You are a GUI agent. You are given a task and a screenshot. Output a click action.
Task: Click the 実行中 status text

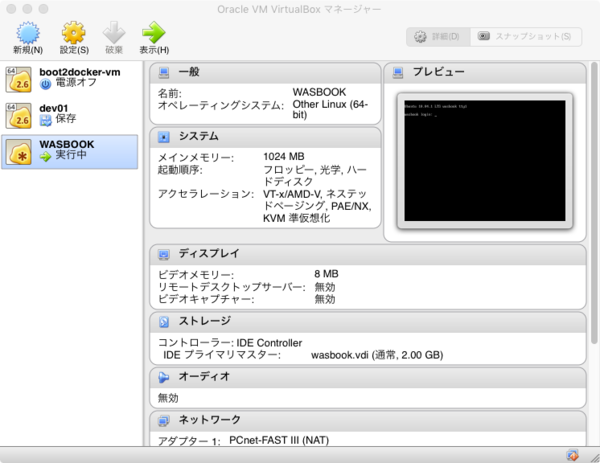point(71,155)
